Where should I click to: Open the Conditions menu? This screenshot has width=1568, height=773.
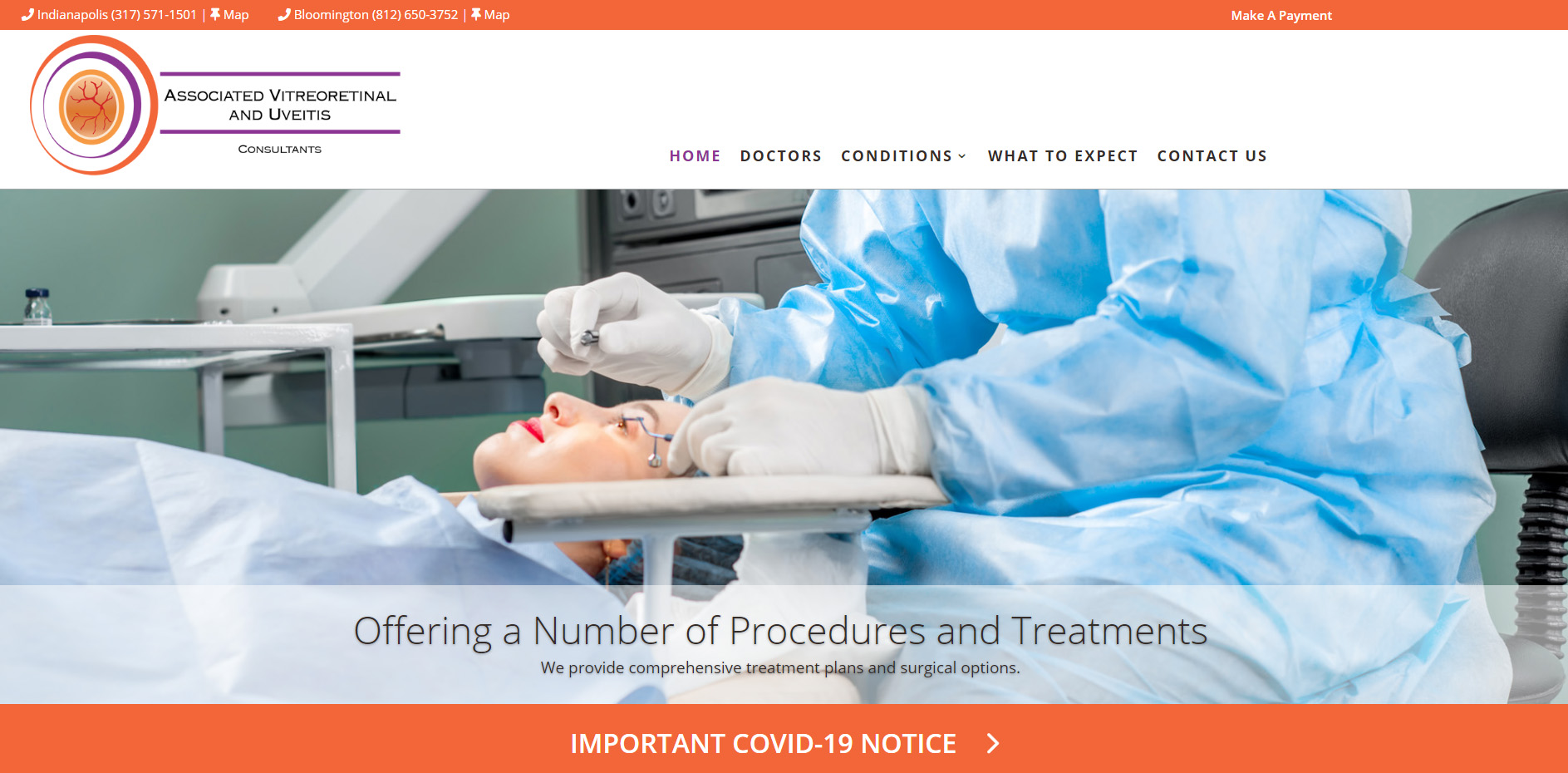(897, 156)
